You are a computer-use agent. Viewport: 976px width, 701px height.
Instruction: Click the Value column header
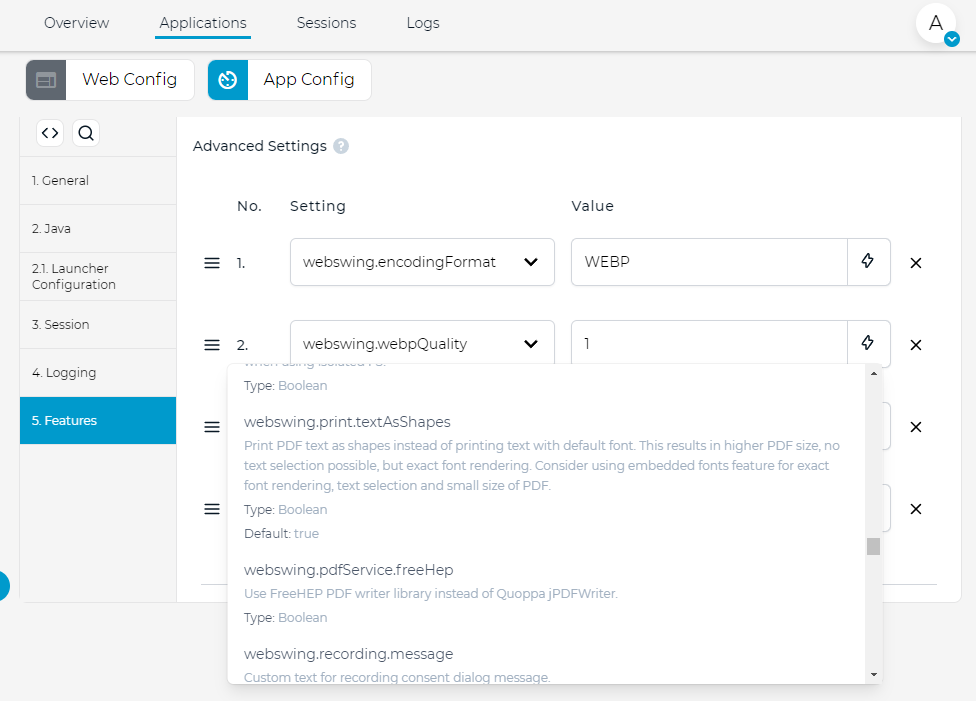pos(593,206)
